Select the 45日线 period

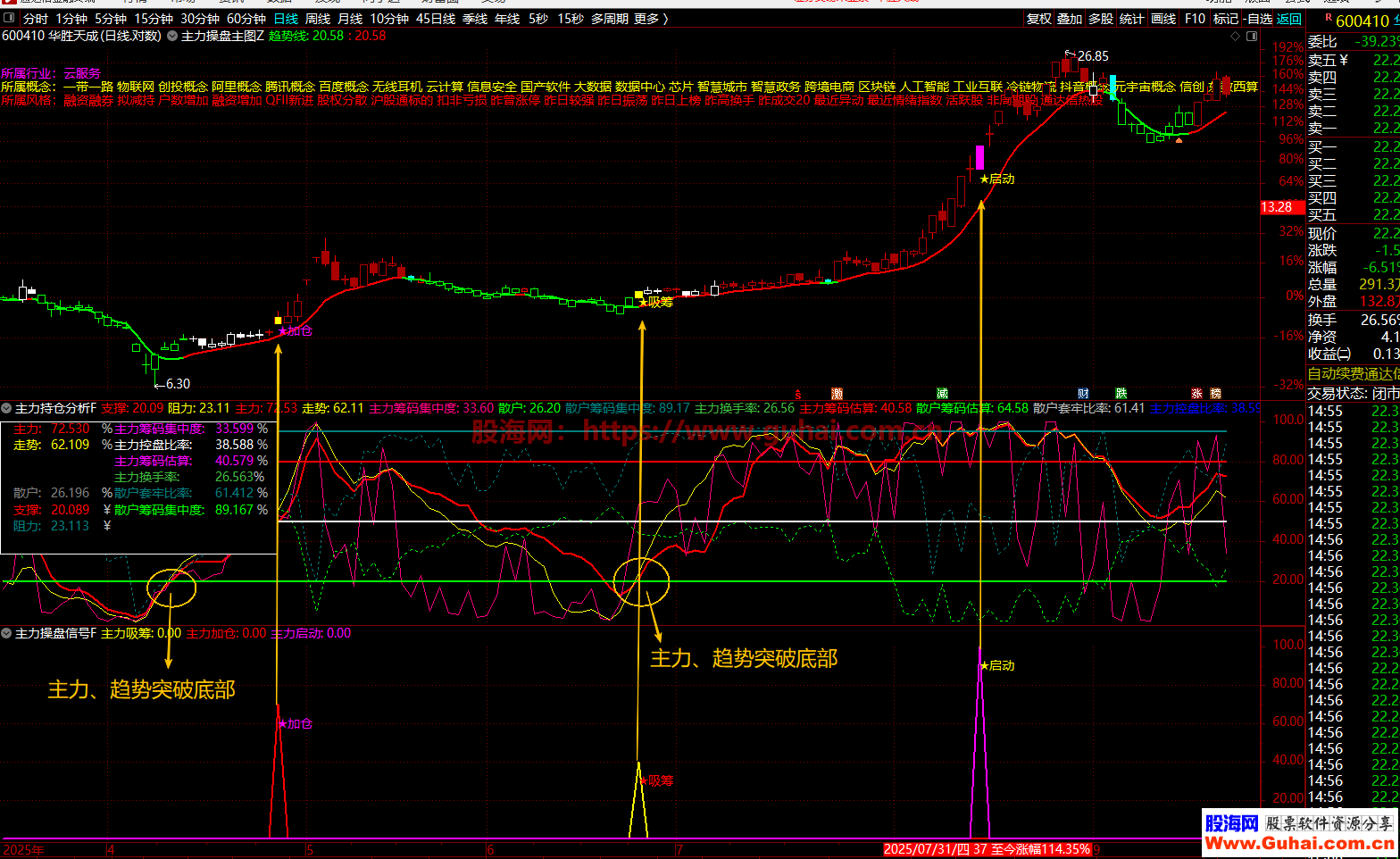pyautogui.click(x=436, y=18)
